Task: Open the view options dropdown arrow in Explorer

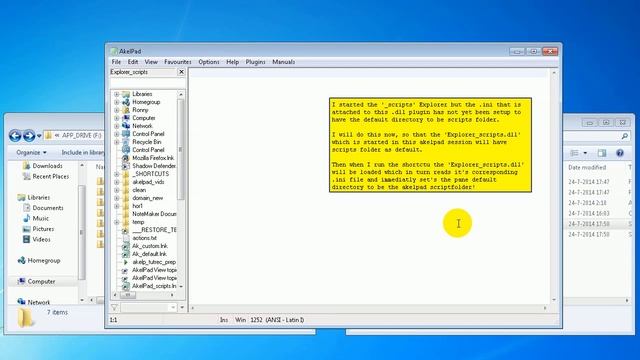Action: click(x=585, y=153)
